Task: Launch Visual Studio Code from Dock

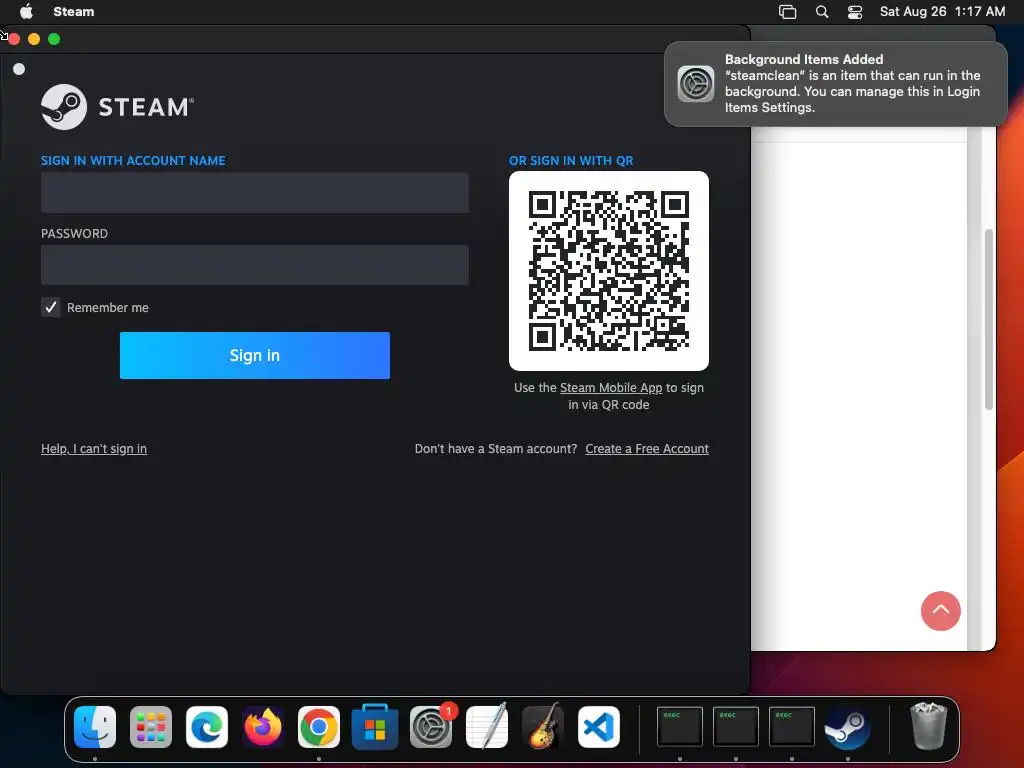Action: tap(599, 727)
